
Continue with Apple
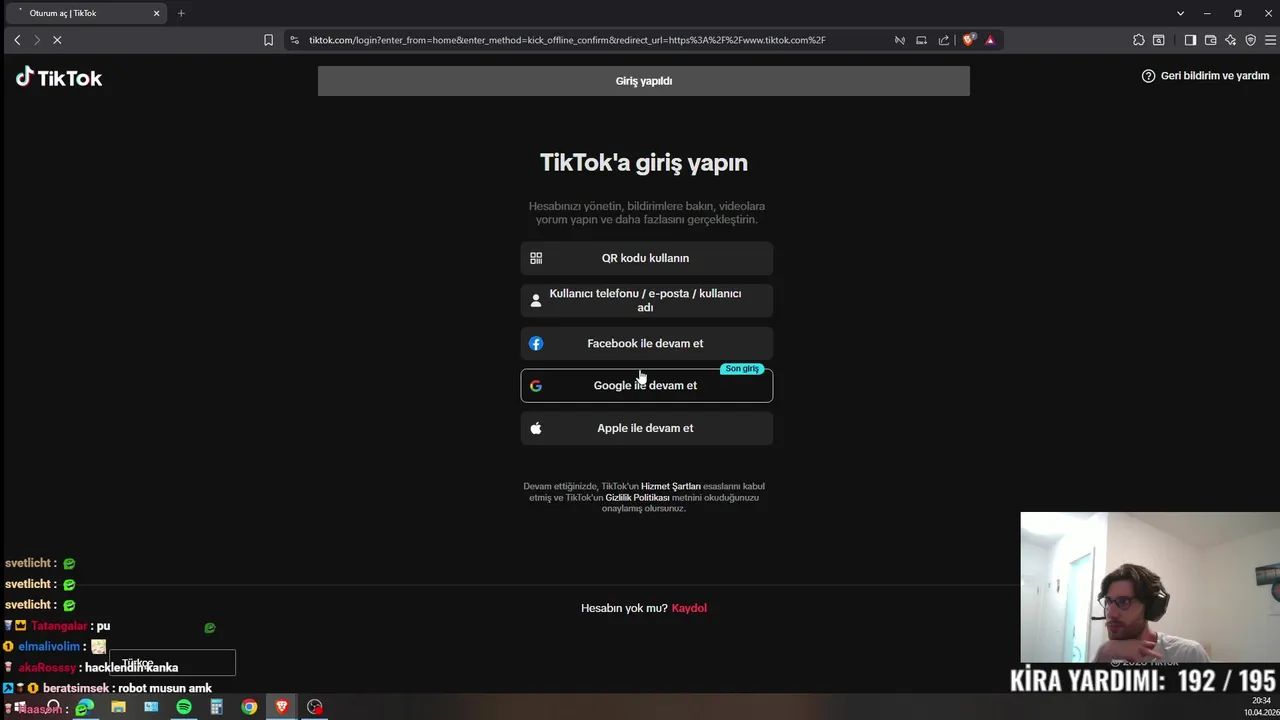click(x=646, y=428)
